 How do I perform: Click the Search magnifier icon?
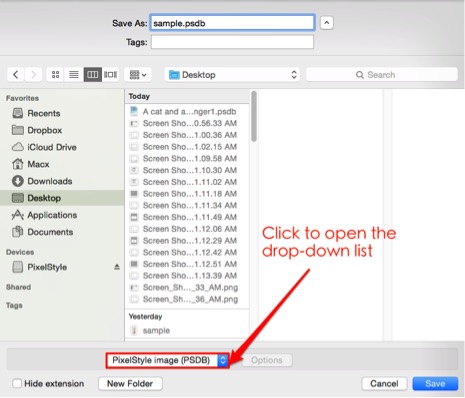click(360, 75)
